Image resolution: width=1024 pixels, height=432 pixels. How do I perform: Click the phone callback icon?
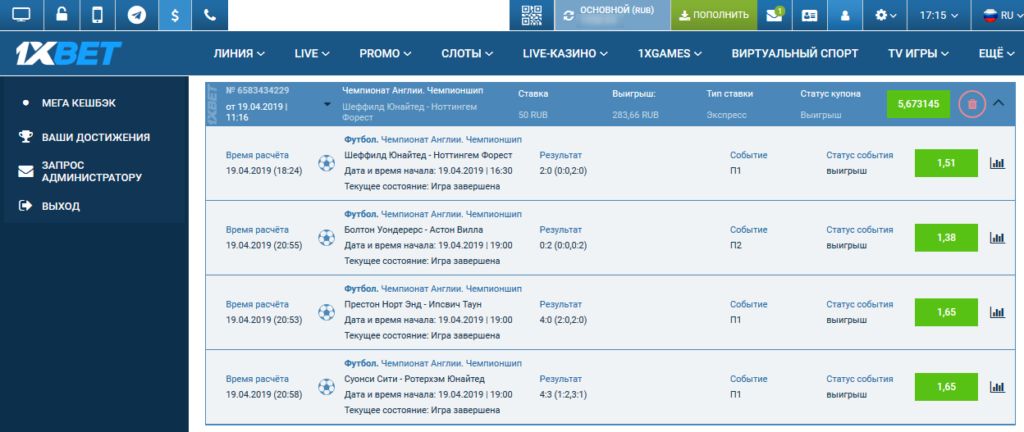pyautogui.click(x=209, y=15)
